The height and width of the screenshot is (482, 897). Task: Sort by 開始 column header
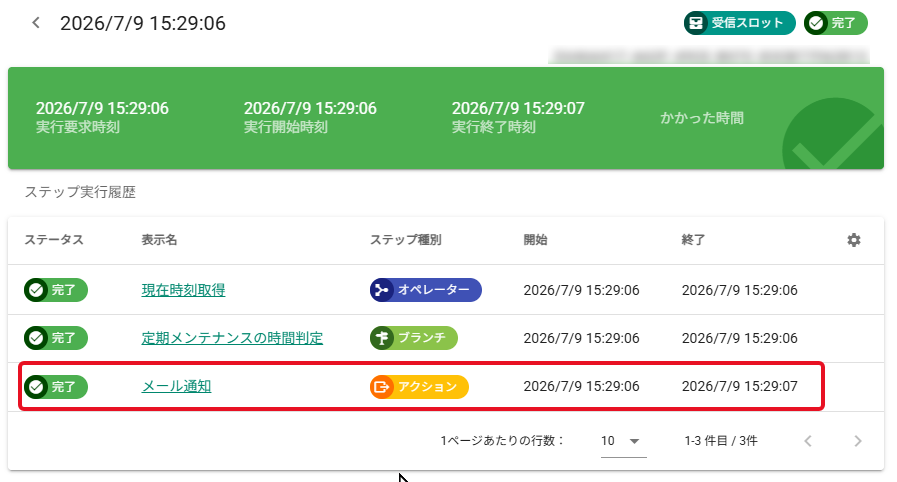click(x=535, y=240)
